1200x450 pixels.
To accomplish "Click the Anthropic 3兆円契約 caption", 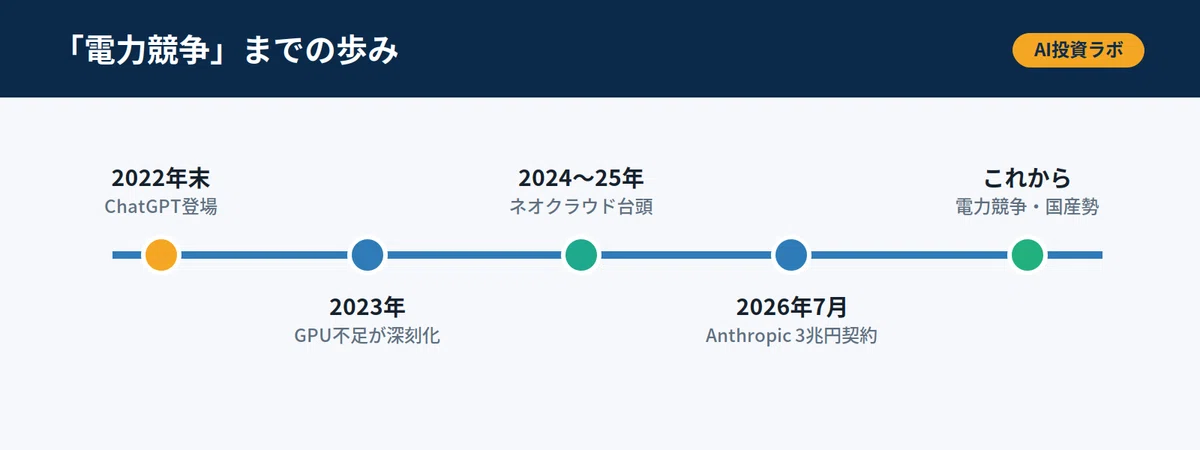I will tap(791, 336).
